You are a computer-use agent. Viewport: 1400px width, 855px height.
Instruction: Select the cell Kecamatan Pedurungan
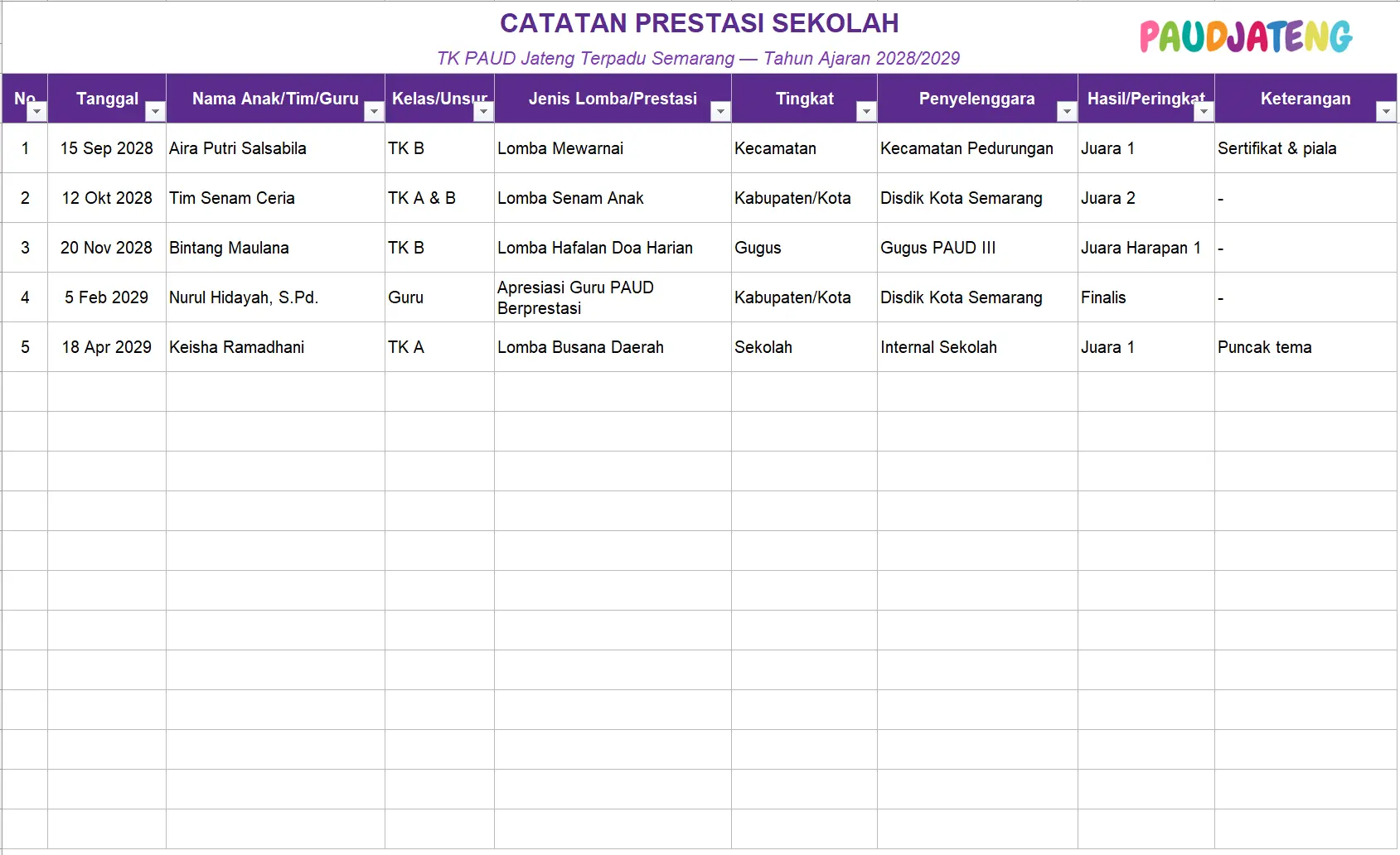pyautogui.click(x=977, y=148)
